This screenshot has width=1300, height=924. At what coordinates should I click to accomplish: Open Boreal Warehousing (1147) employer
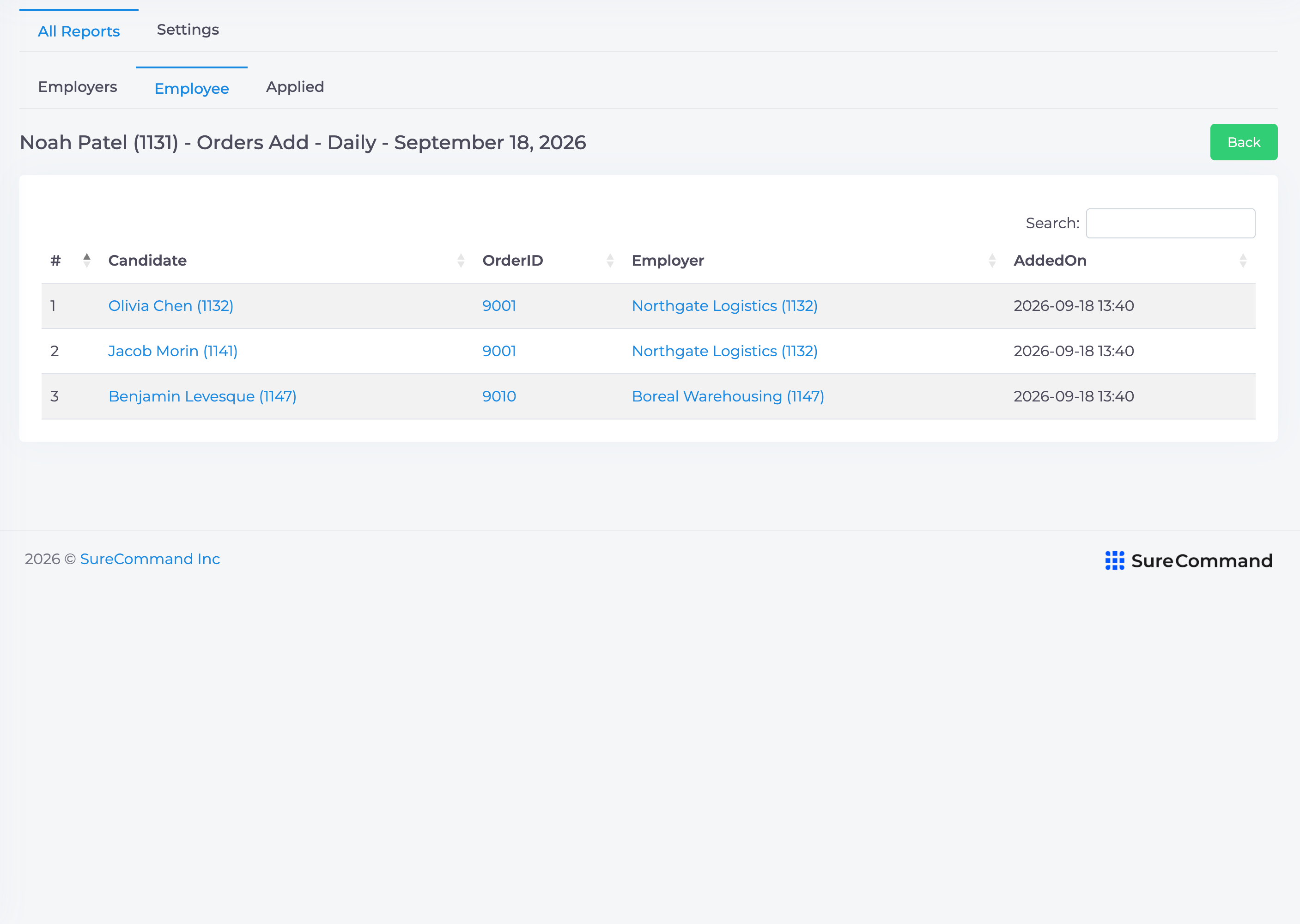728,396
